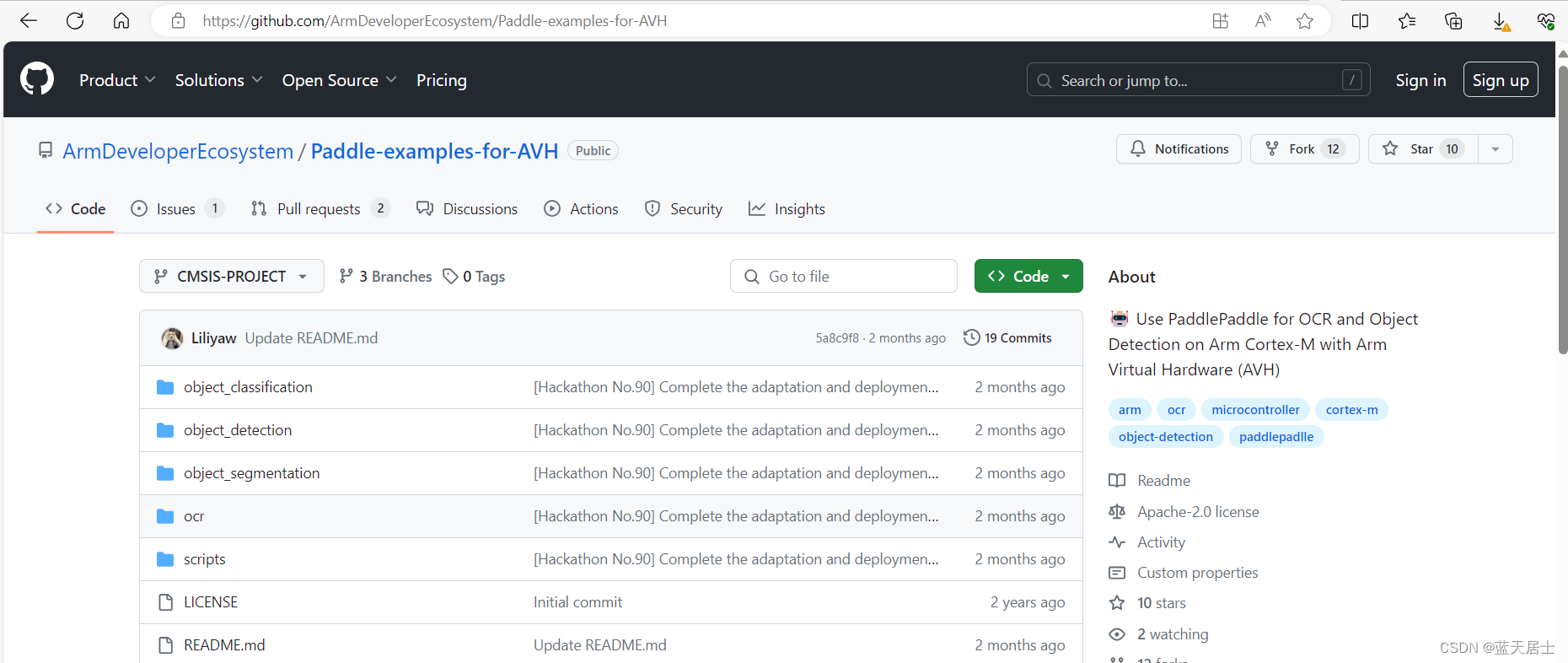This screenshot has height=663, width=1568.
Task: Click the Apache-2.0 license link
Action: point(1198,512)
